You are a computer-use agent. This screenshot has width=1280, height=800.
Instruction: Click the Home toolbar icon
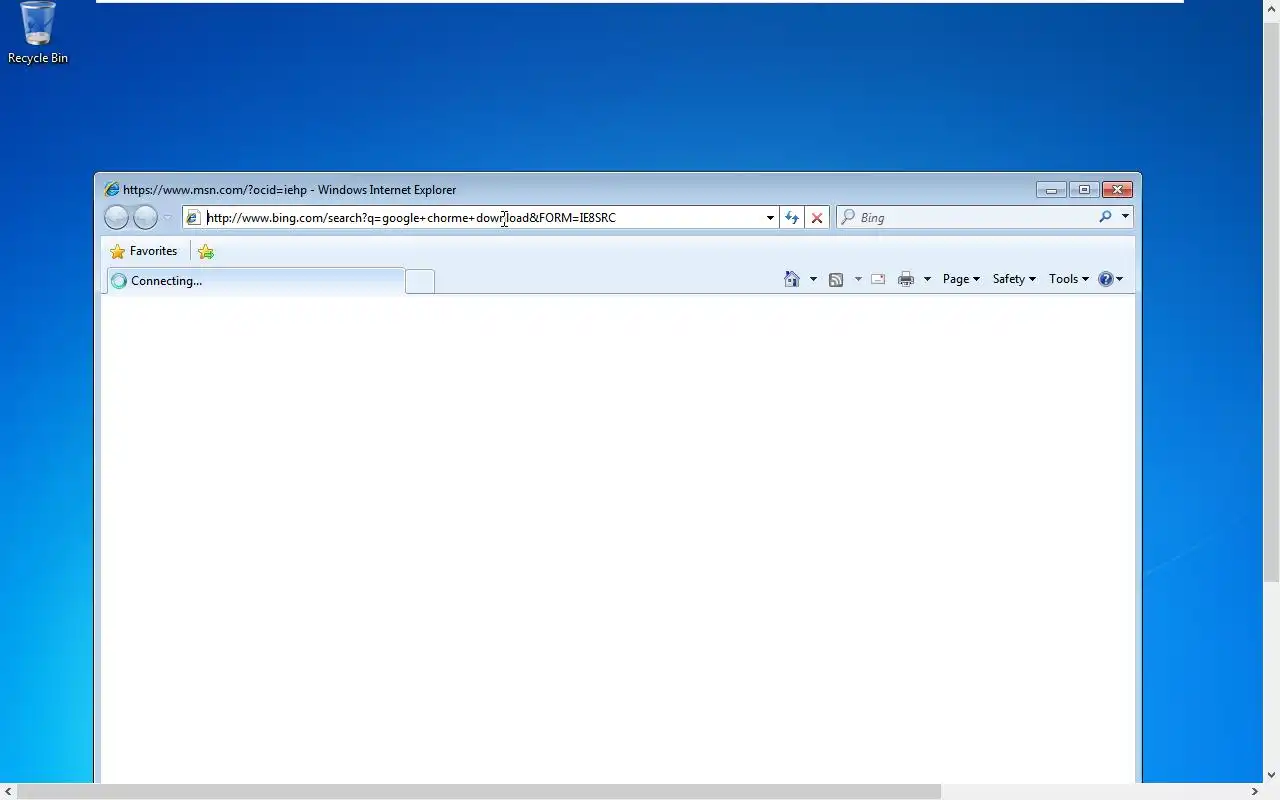click(x=792, y=279)
